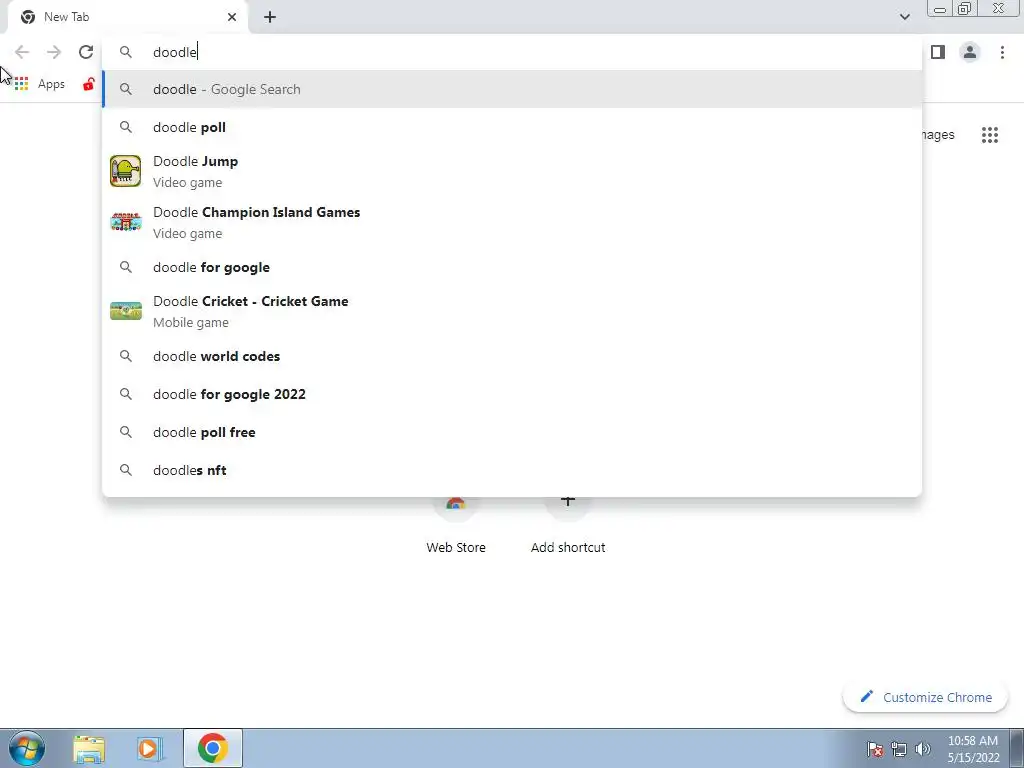This screenshot has height=768, width=1024.
Task: Click the search icon beside 'doodles nft'
Action: [x=126, y=470]
